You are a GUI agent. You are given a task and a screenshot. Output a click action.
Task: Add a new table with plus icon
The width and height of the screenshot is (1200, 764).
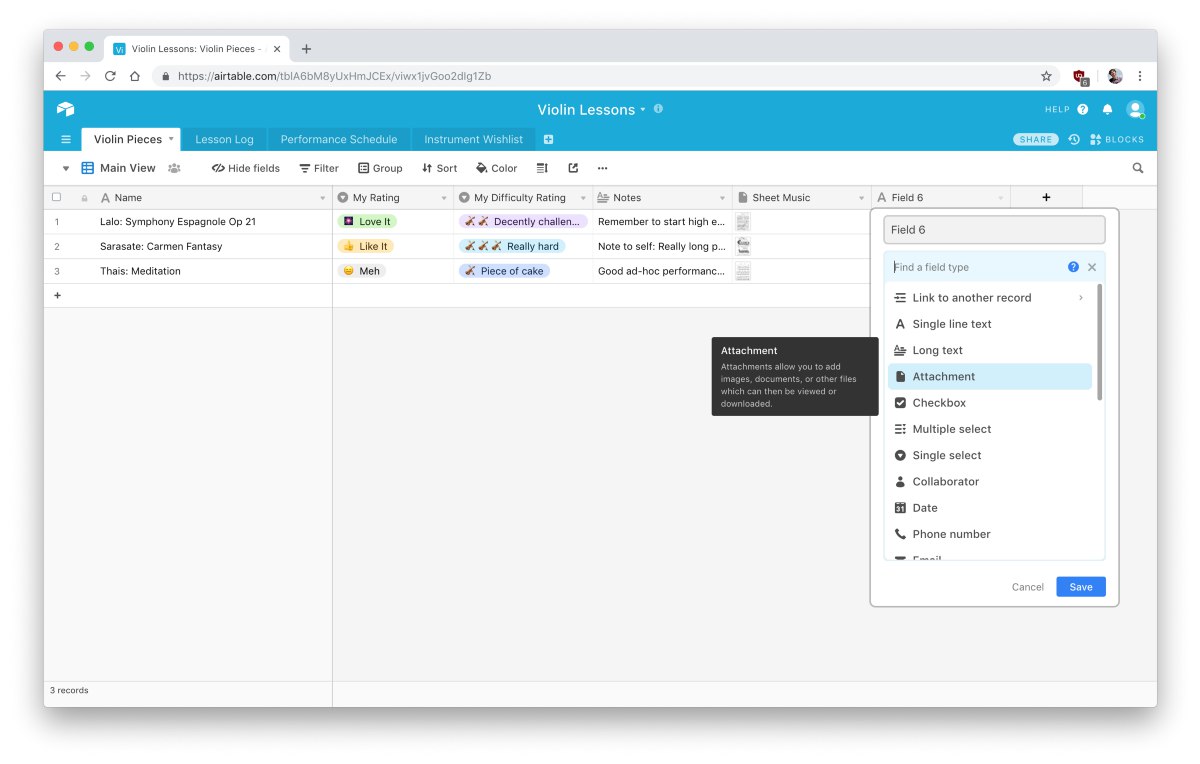tap(548, 139)
